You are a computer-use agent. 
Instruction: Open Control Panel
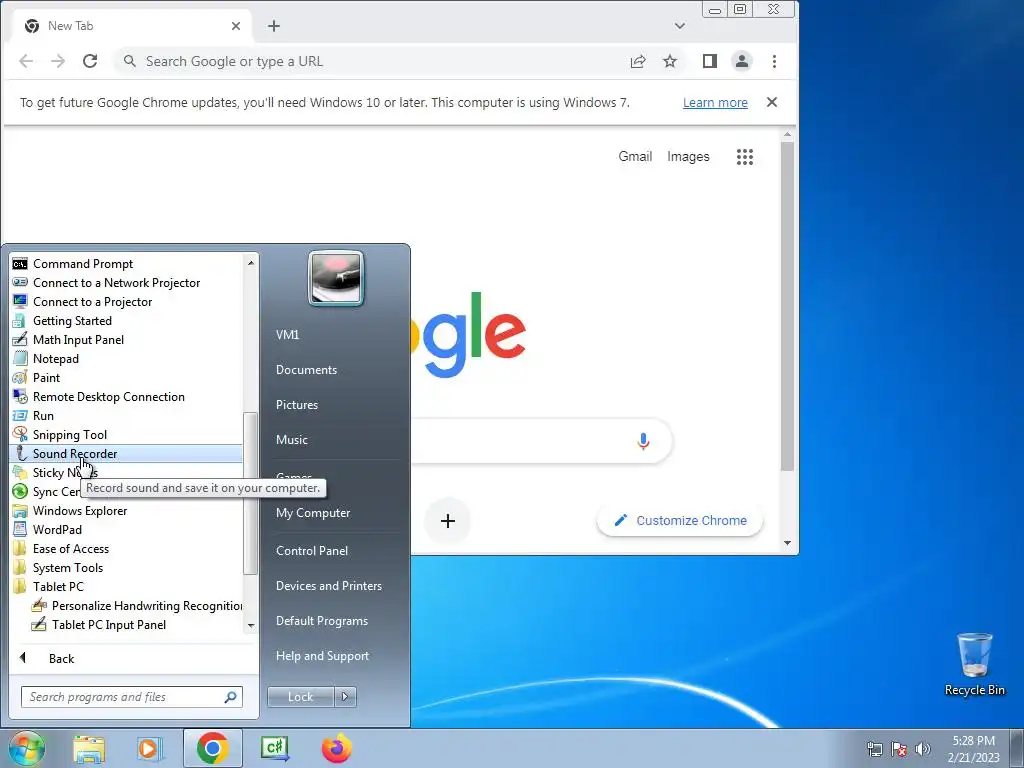coord(312,551)
